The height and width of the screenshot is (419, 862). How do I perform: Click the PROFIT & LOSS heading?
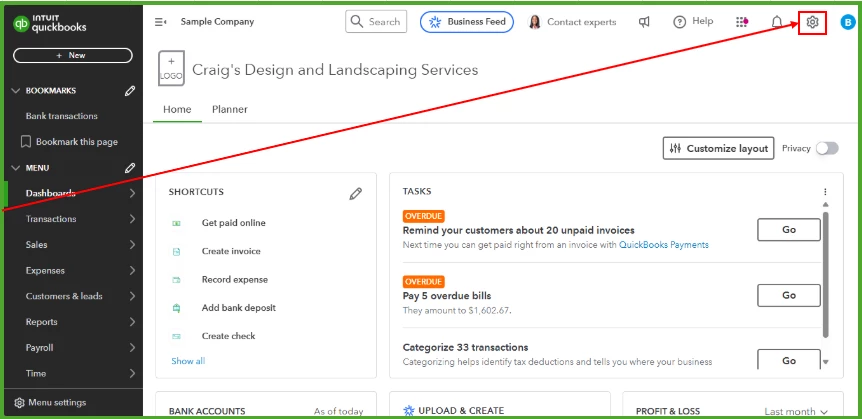click(x=668, y=411)
